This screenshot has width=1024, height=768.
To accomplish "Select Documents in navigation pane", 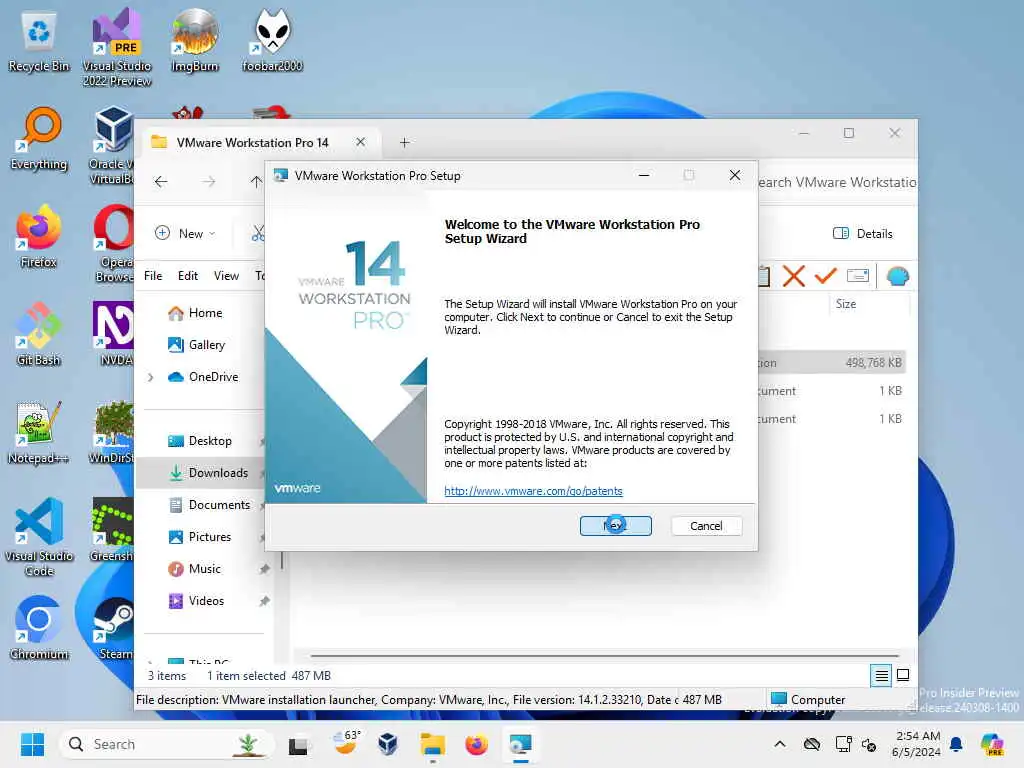I will pyautogui.click(x=209, y=505).
